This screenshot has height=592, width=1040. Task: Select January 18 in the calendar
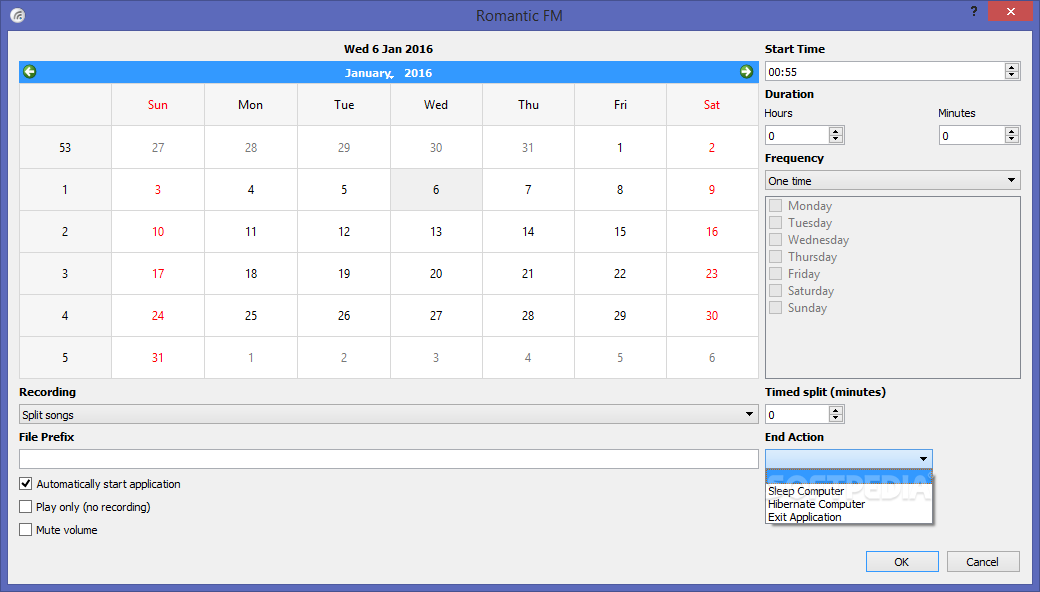pyautogui.click(x=251, y=273)
